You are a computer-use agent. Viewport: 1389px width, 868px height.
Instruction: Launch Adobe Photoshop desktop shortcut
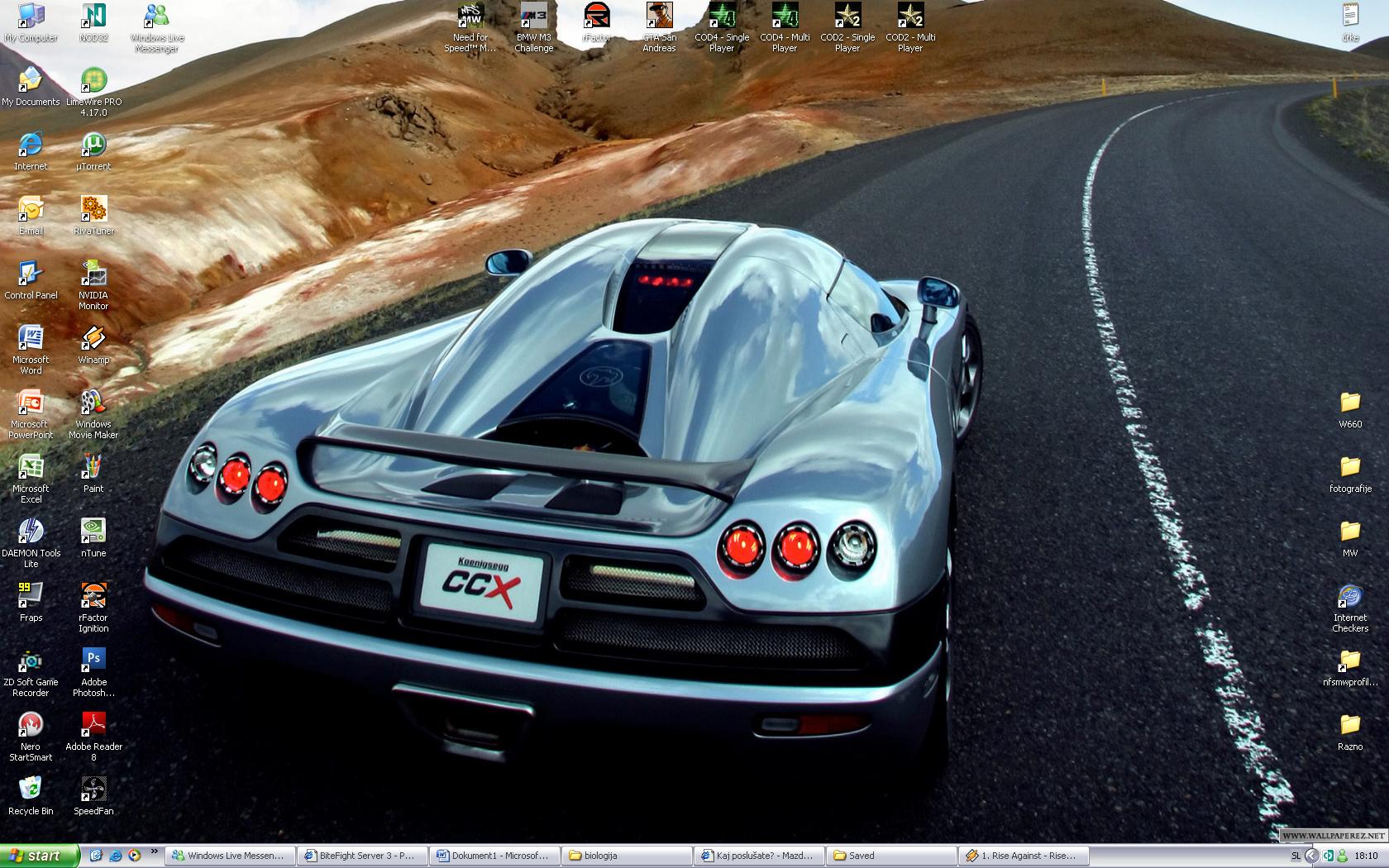coord(93,672)
